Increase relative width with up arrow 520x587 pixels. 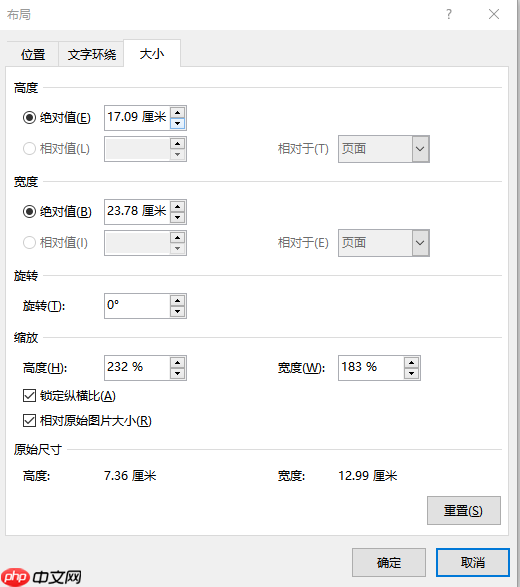[177, 237]
